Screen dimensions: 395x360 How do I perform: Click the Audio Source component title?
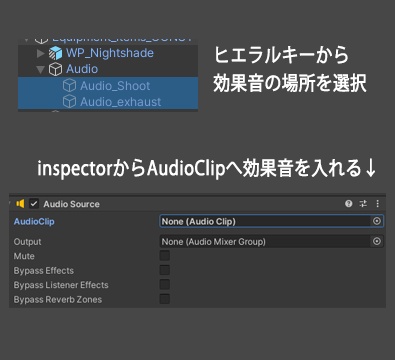(x=71, y=204)
